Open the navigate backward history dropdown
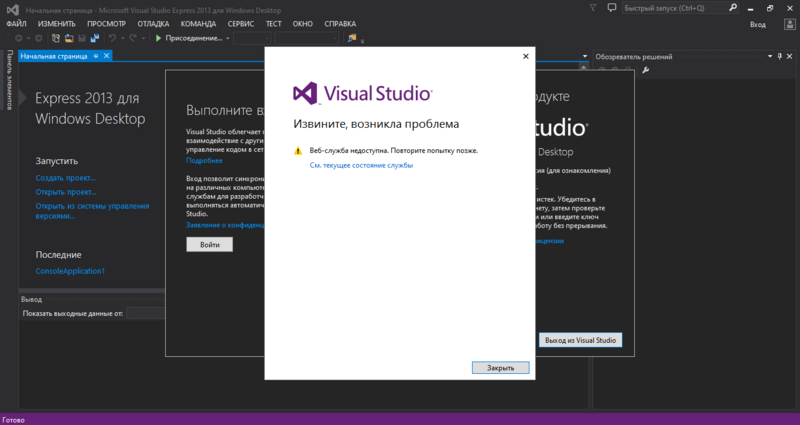800x425 pixels. (x=29, y=38)
